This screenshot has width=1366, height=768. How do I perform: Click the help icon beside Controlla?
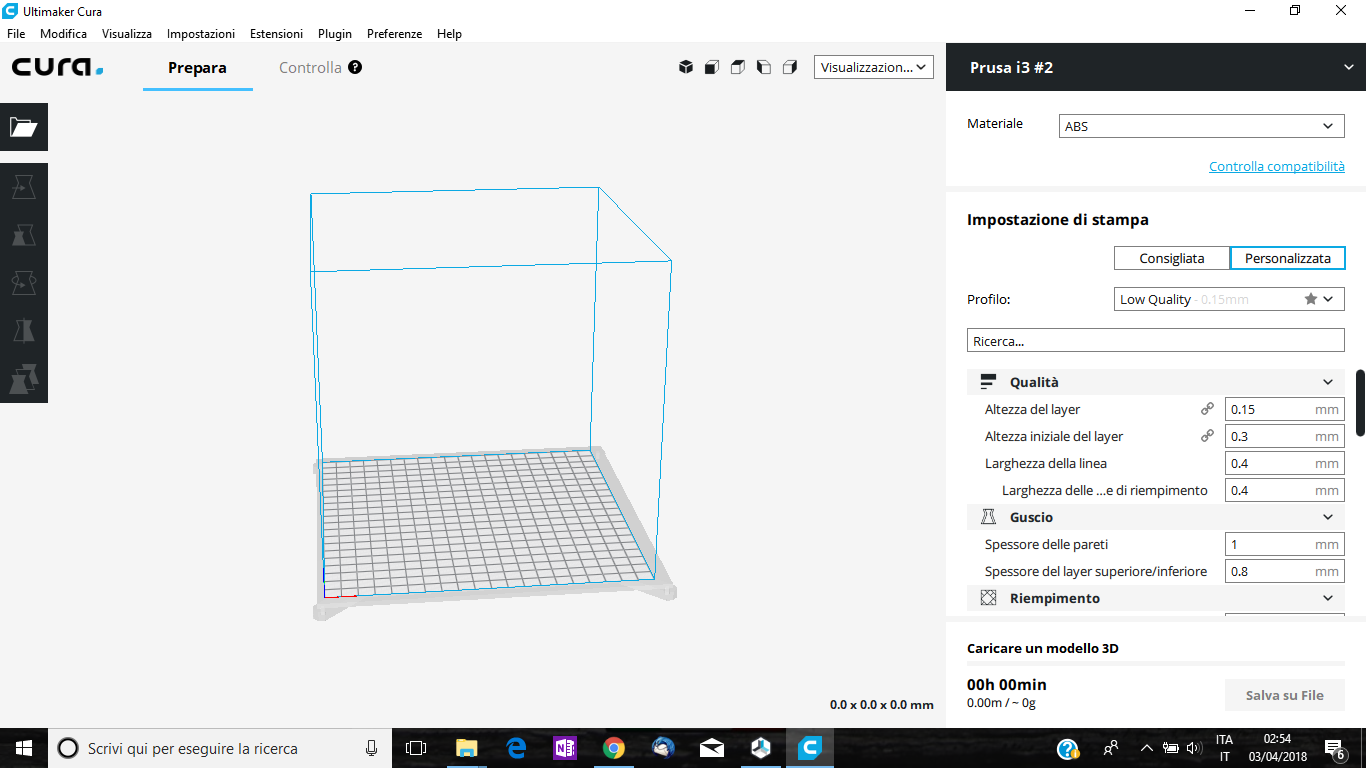(355, 67)
